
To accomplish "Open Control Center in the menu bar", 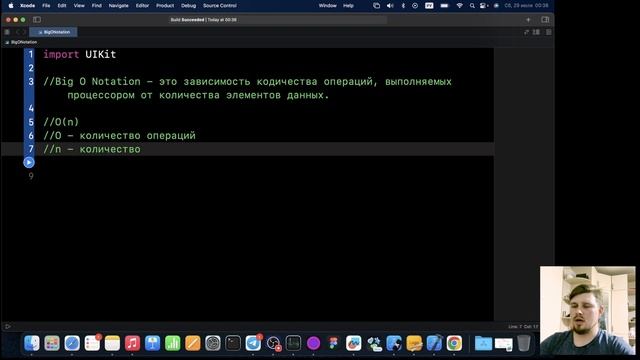I will click(x=484, y=6).
